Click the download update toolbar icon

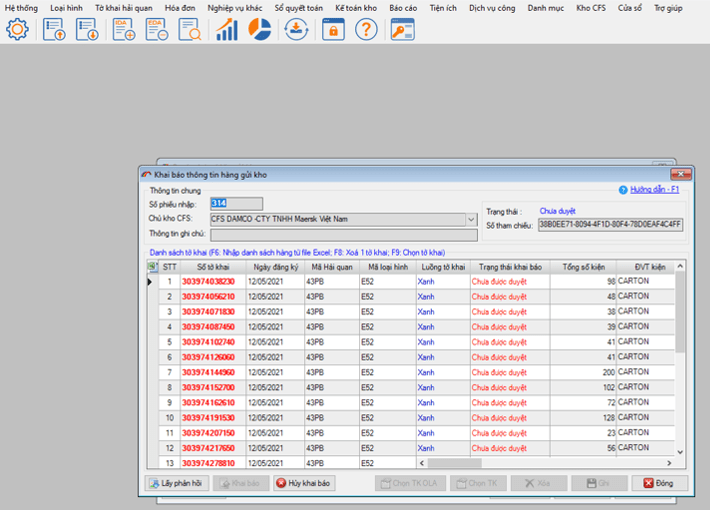297,29
